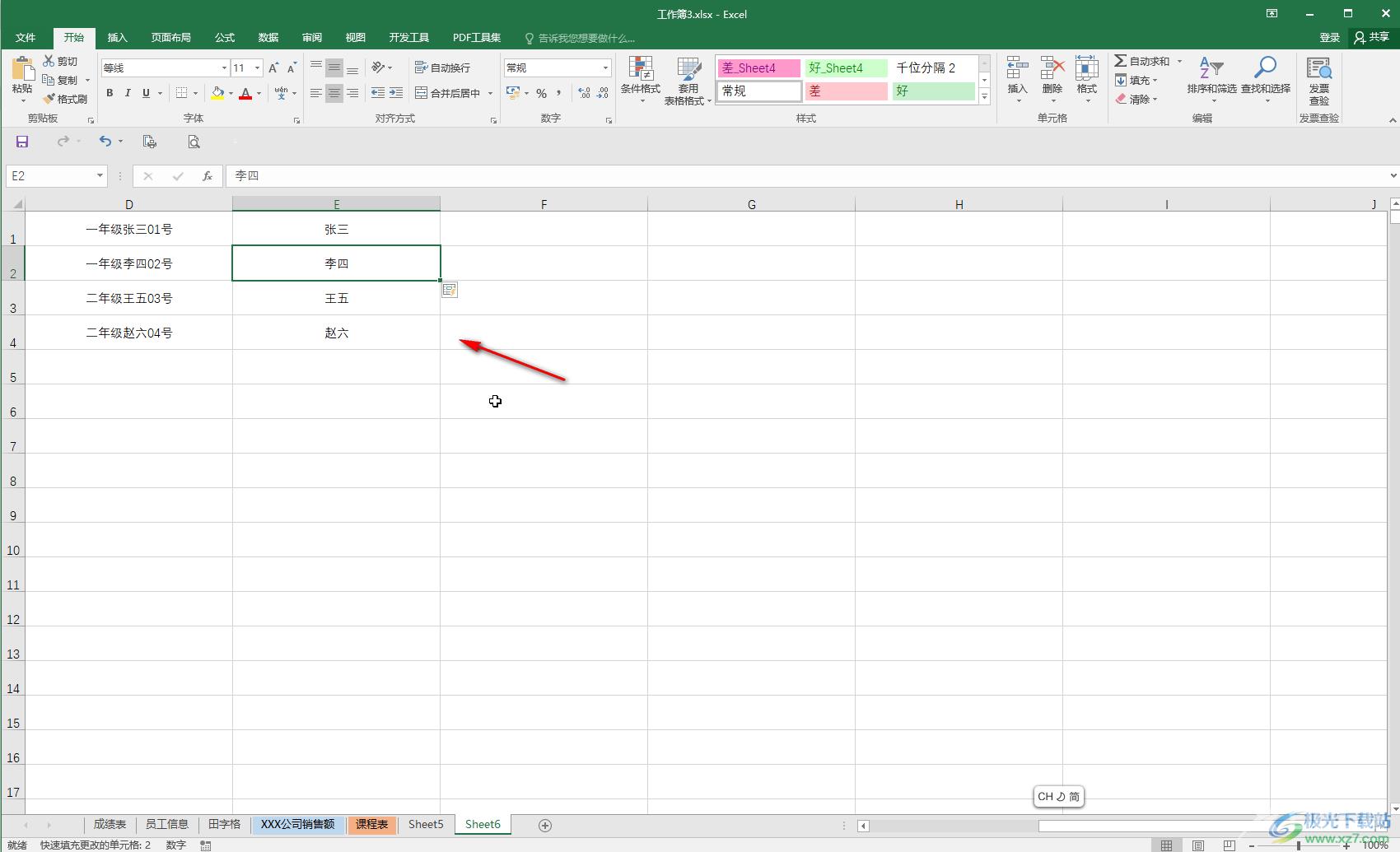Click the insert function fx icon
1400x852 pixels.
(x=208, y=175)
